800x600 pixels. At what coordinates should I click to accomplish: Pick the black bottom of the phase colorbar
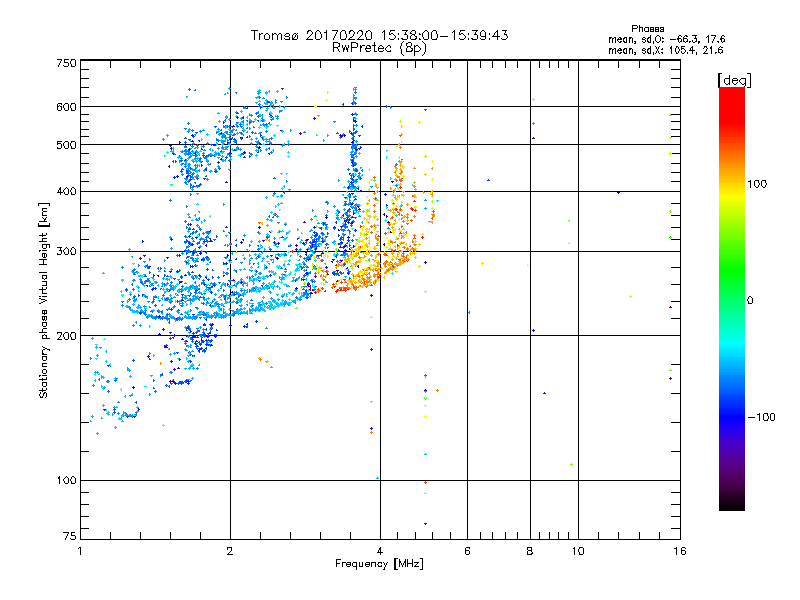tap(732, 504)
